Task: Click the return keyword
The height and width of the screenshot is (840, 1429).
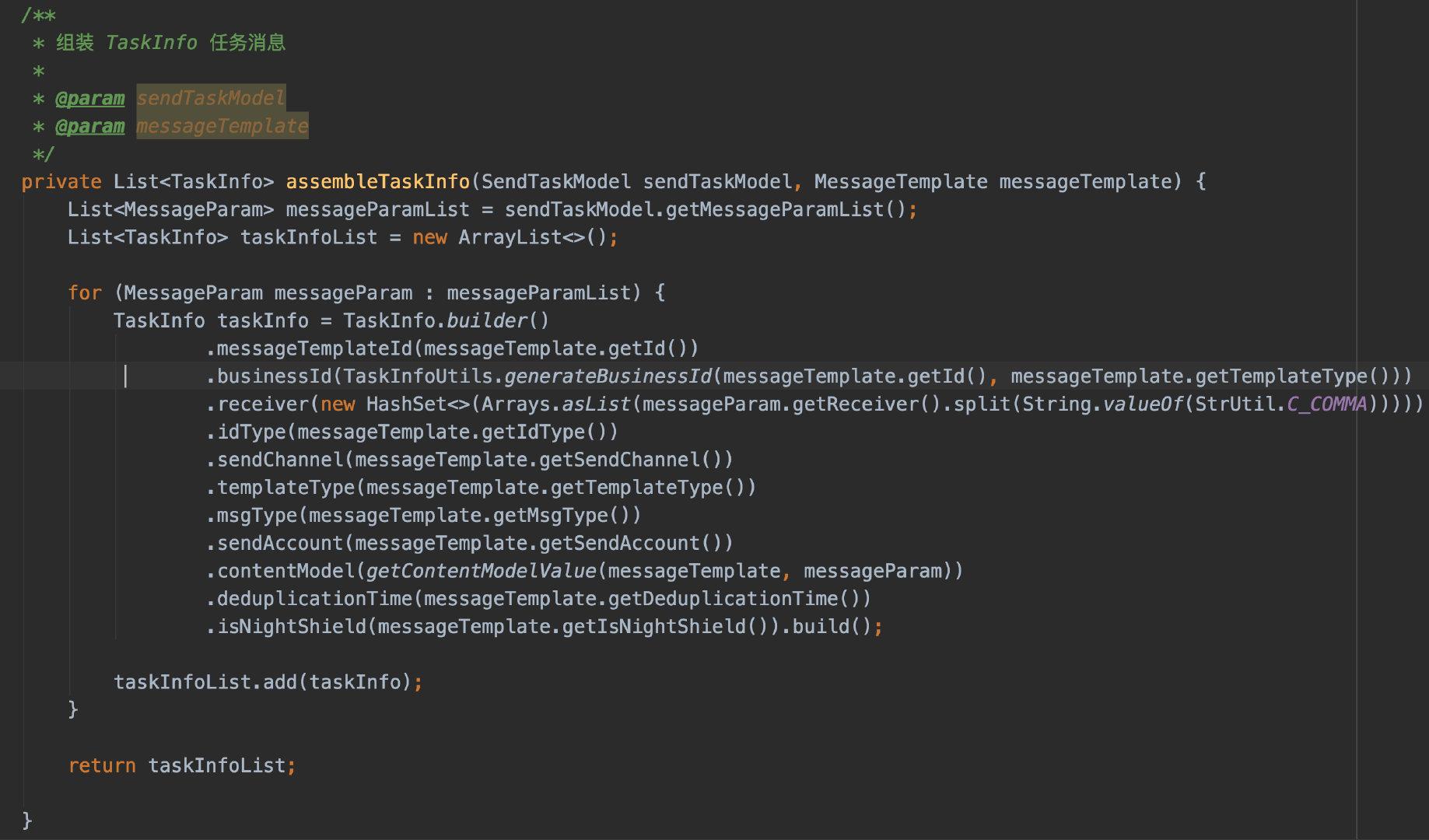Action: (x=101, y=766)
